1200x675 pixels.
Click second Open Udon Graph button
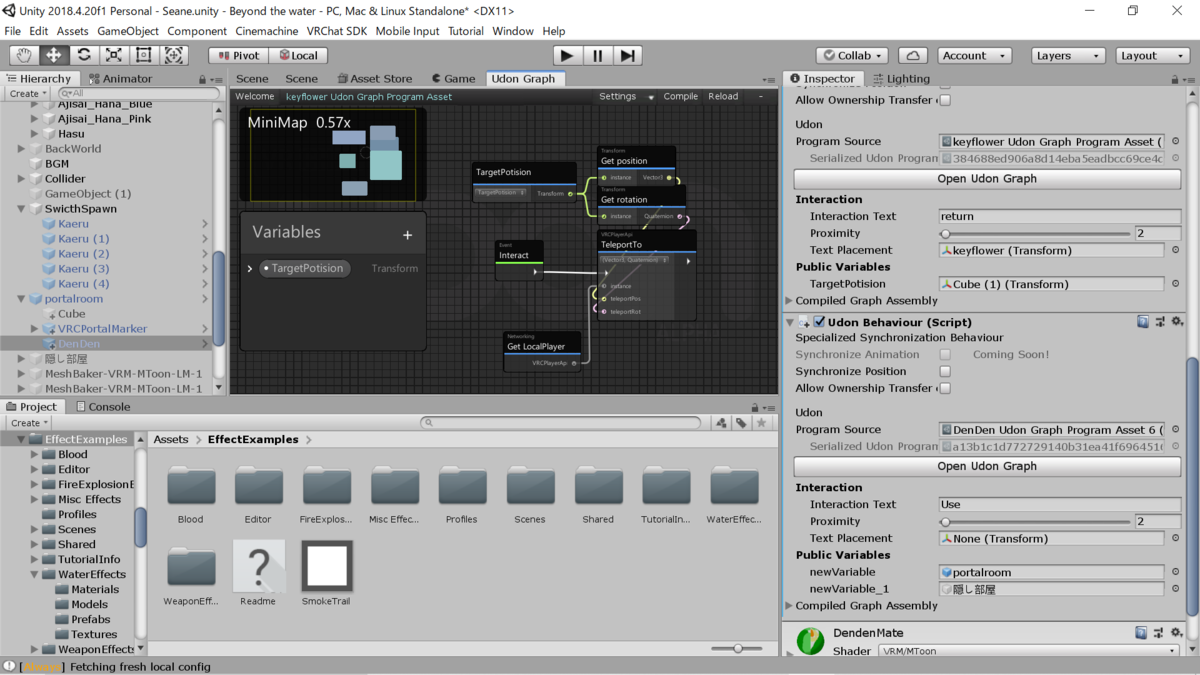(987, 466)
